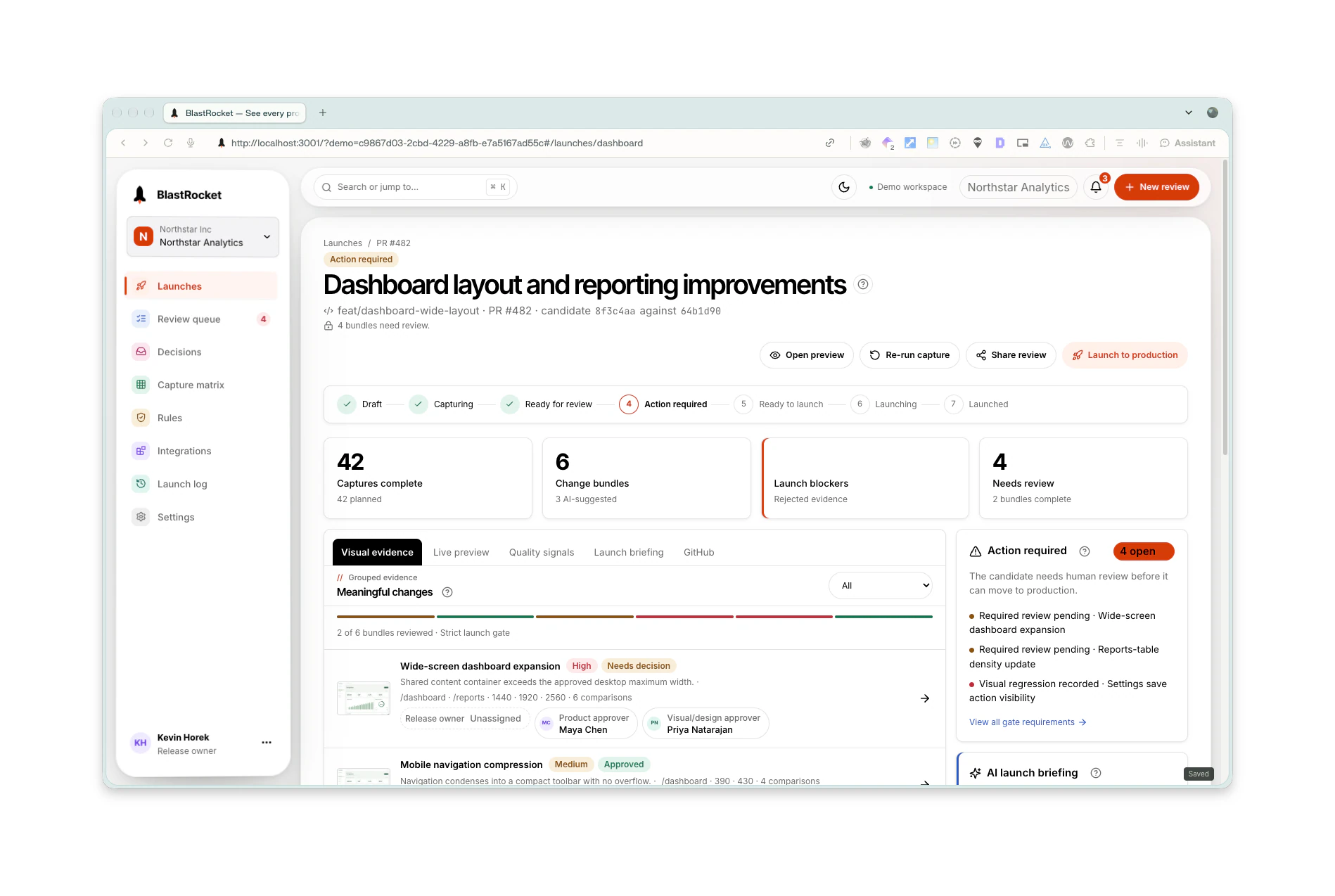Click the fourth red progress segment
The width and height of the screenshot is (1335, 896).
tap(684, 617)
